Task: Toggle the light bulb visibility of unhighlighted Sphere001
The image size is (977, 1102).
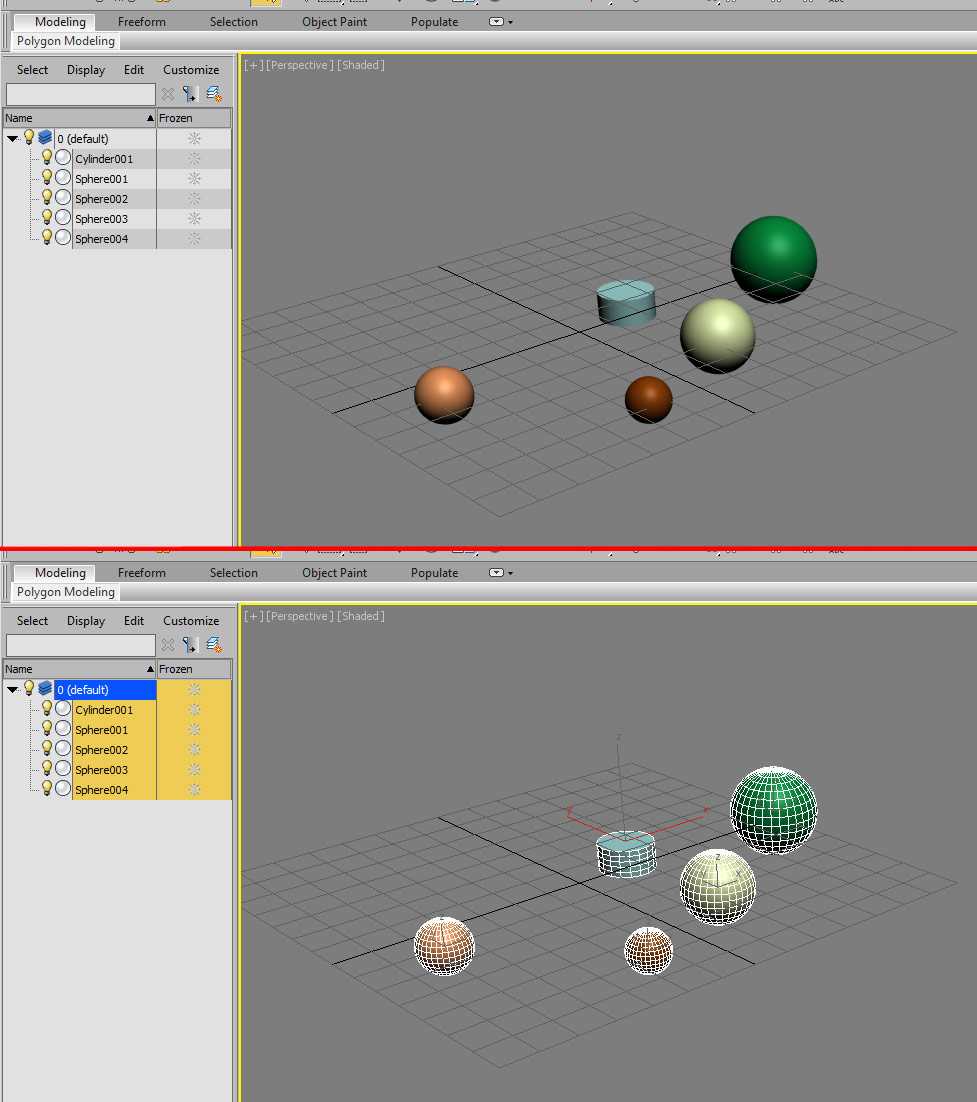Action: (46, 178)
